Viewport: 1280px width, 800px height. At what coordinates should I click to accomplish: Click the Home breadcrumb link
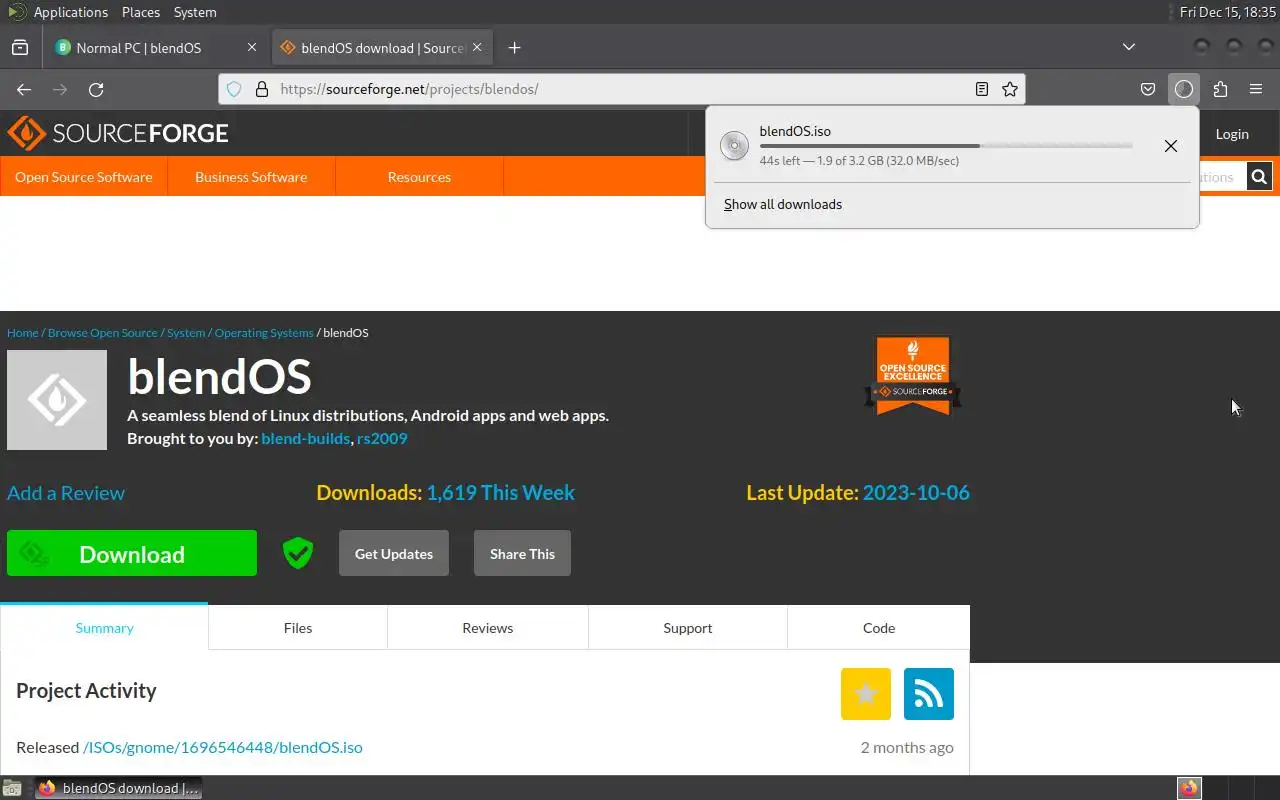click(x=22, y=333)
